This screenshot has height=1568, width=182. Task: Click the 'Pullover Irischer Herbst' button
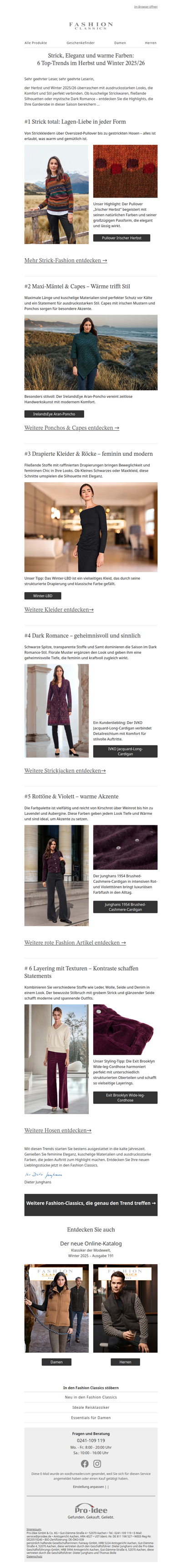(121, 238)
